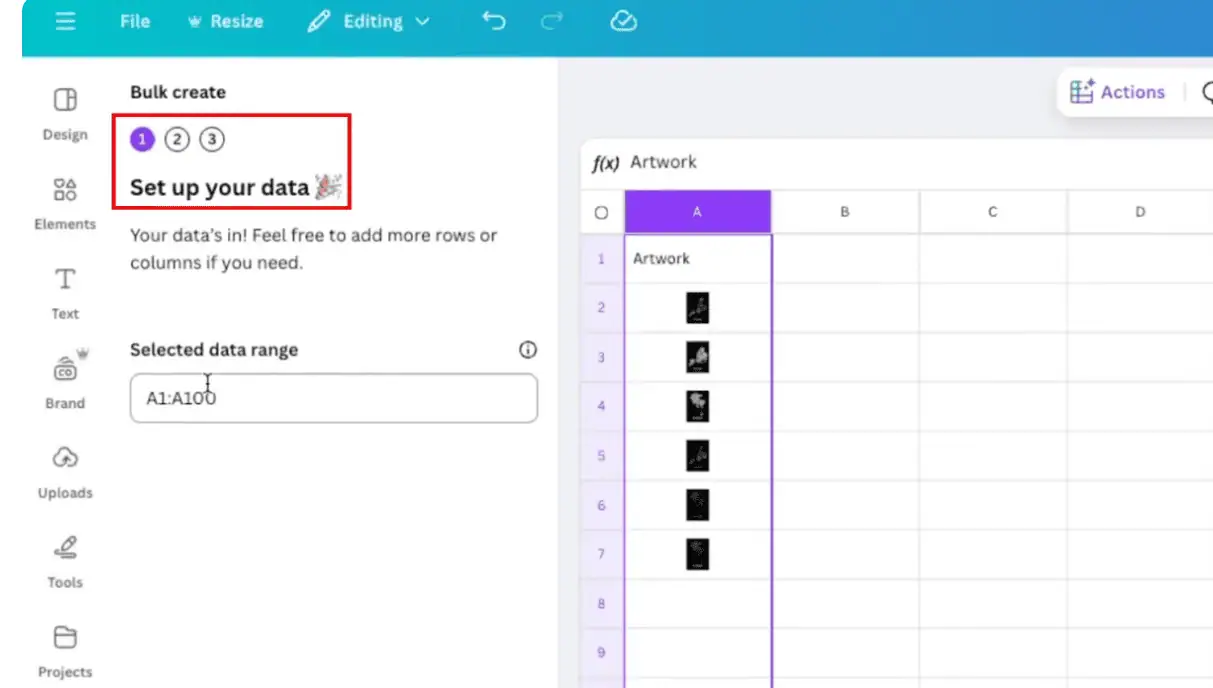The height and width of the screenshot is (688, 1213).
Task: Open the Elements panel
Action: 65,201
